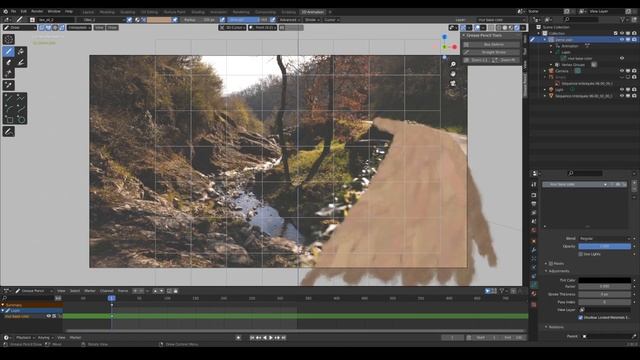Image resolution: width=640 pixels, height=360 pixels.
Task: Jump to the last frame
Action: click(283, 338)
